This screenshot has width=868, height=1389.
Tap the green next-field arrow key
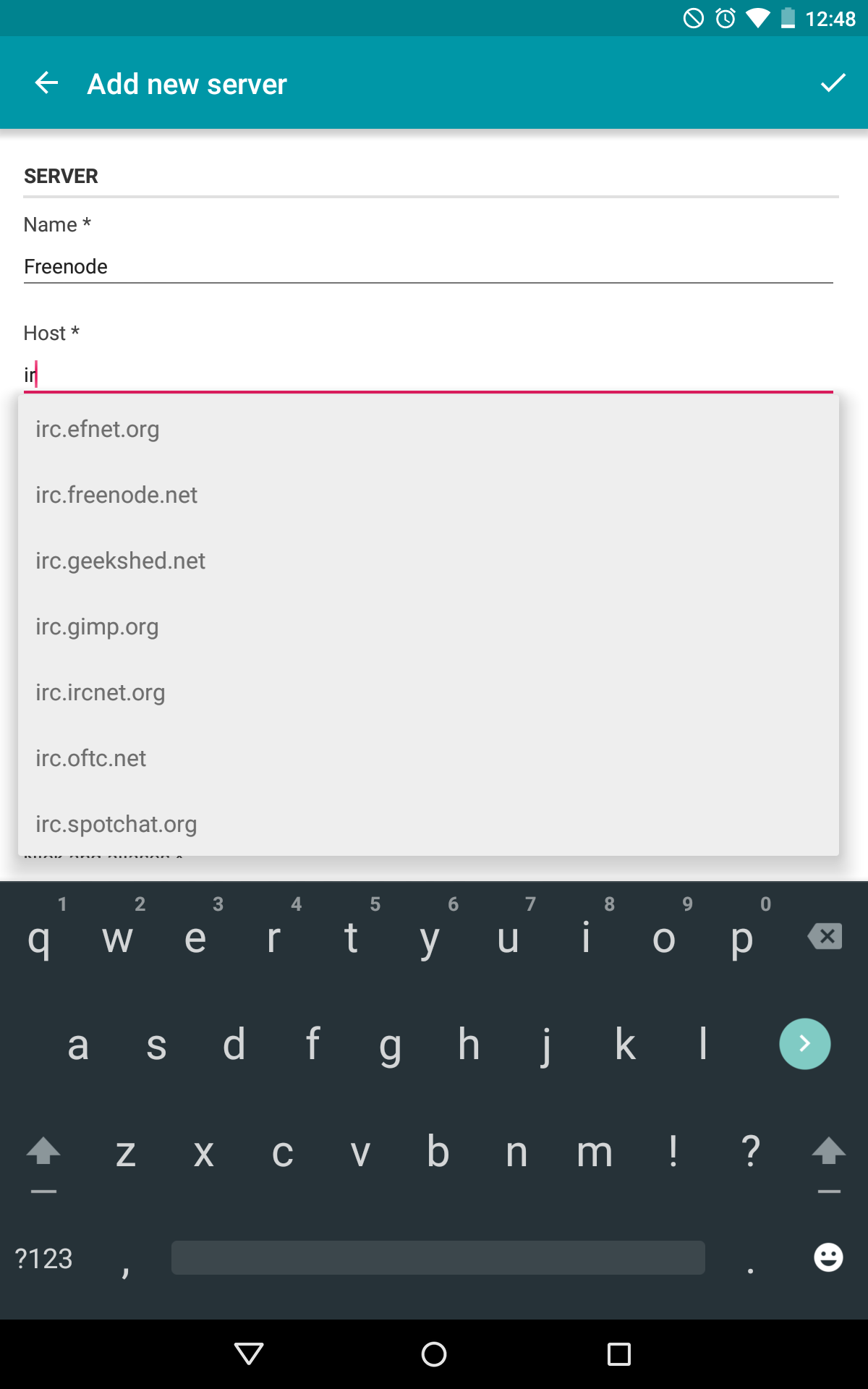804,1043
